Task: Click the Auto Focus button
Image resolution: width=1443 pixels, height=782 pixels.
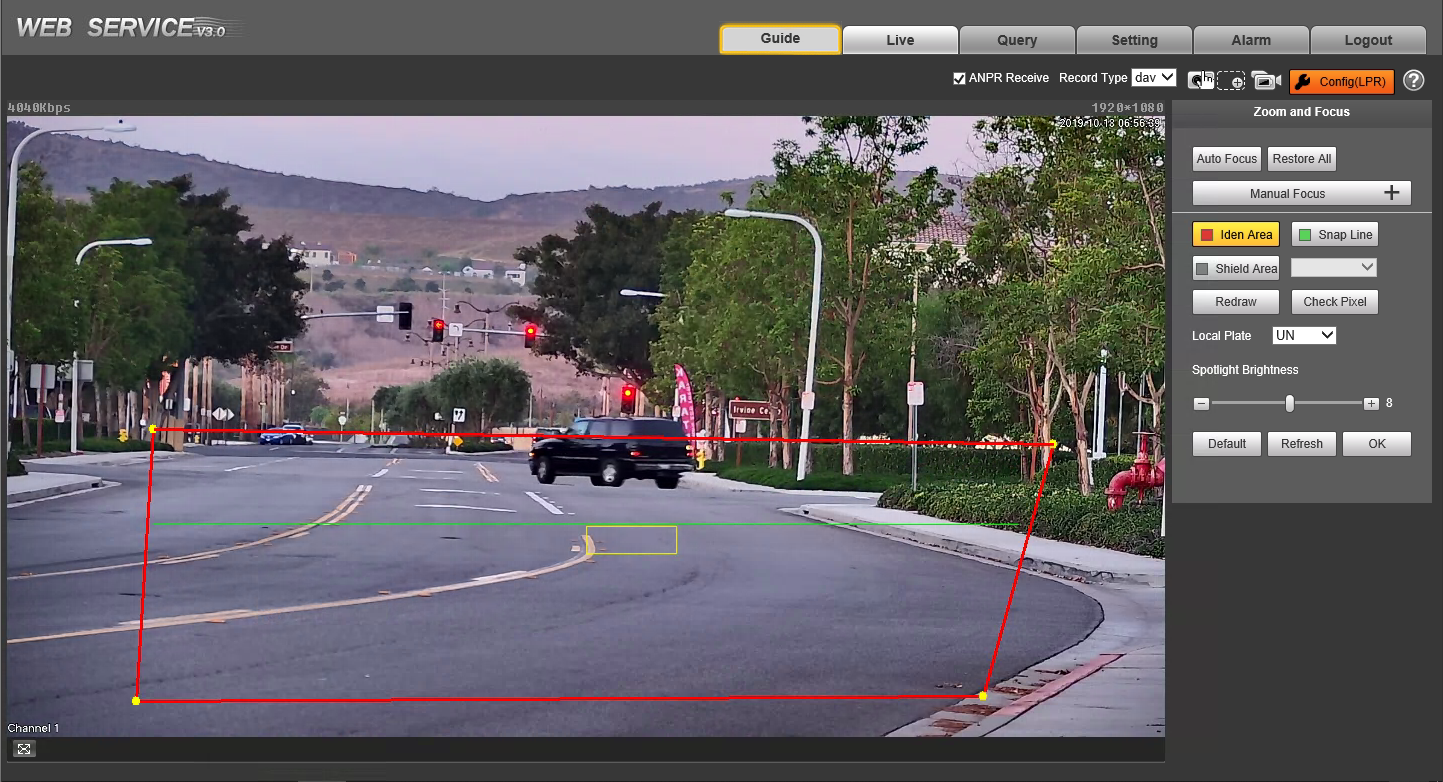Action: [x=1227, y=159]
